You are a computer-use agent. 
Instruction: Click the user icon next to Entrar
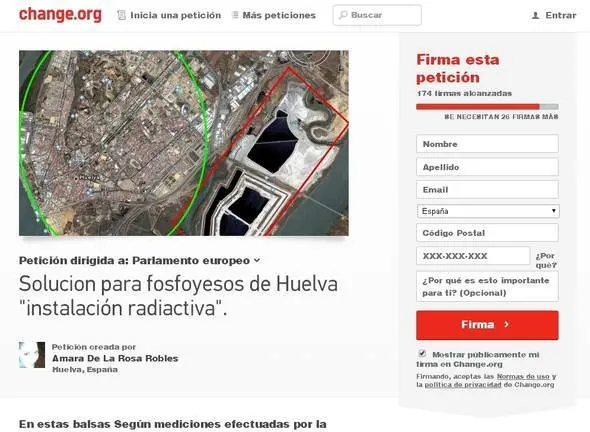(x=535, y=15)
